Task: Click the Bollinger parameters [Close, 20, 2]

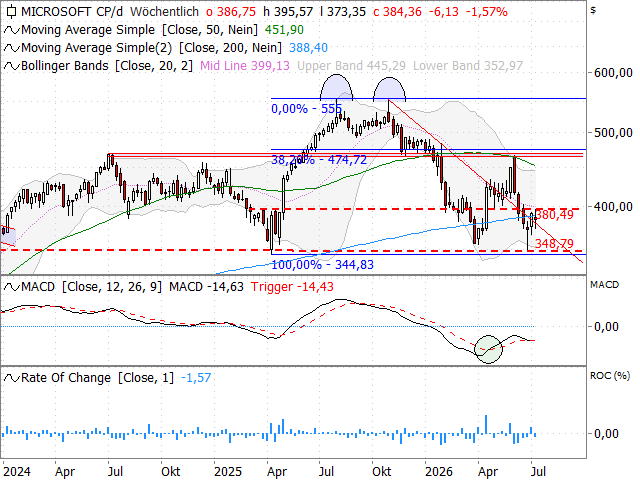Action: 154,66
